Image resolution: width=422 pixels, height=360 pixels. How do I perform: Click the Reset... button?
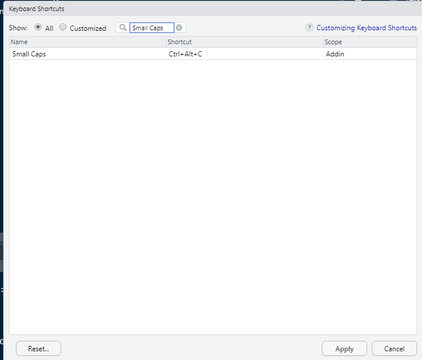coord(38,349)
